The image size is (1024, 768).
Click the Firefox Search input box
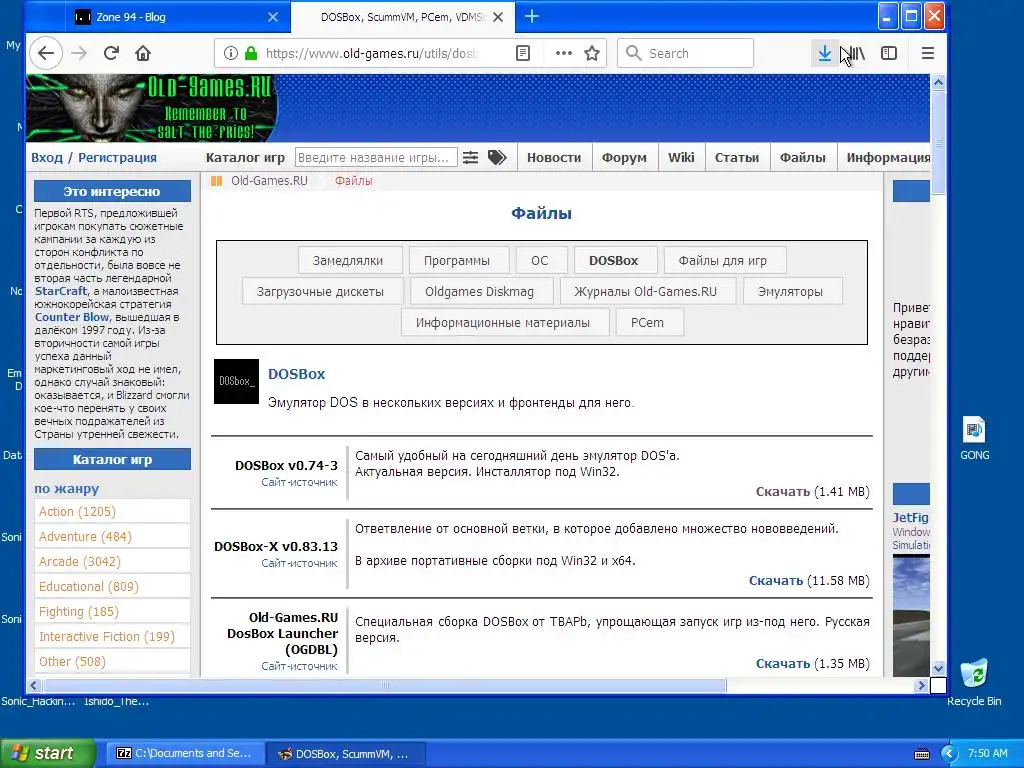[685, 53]
